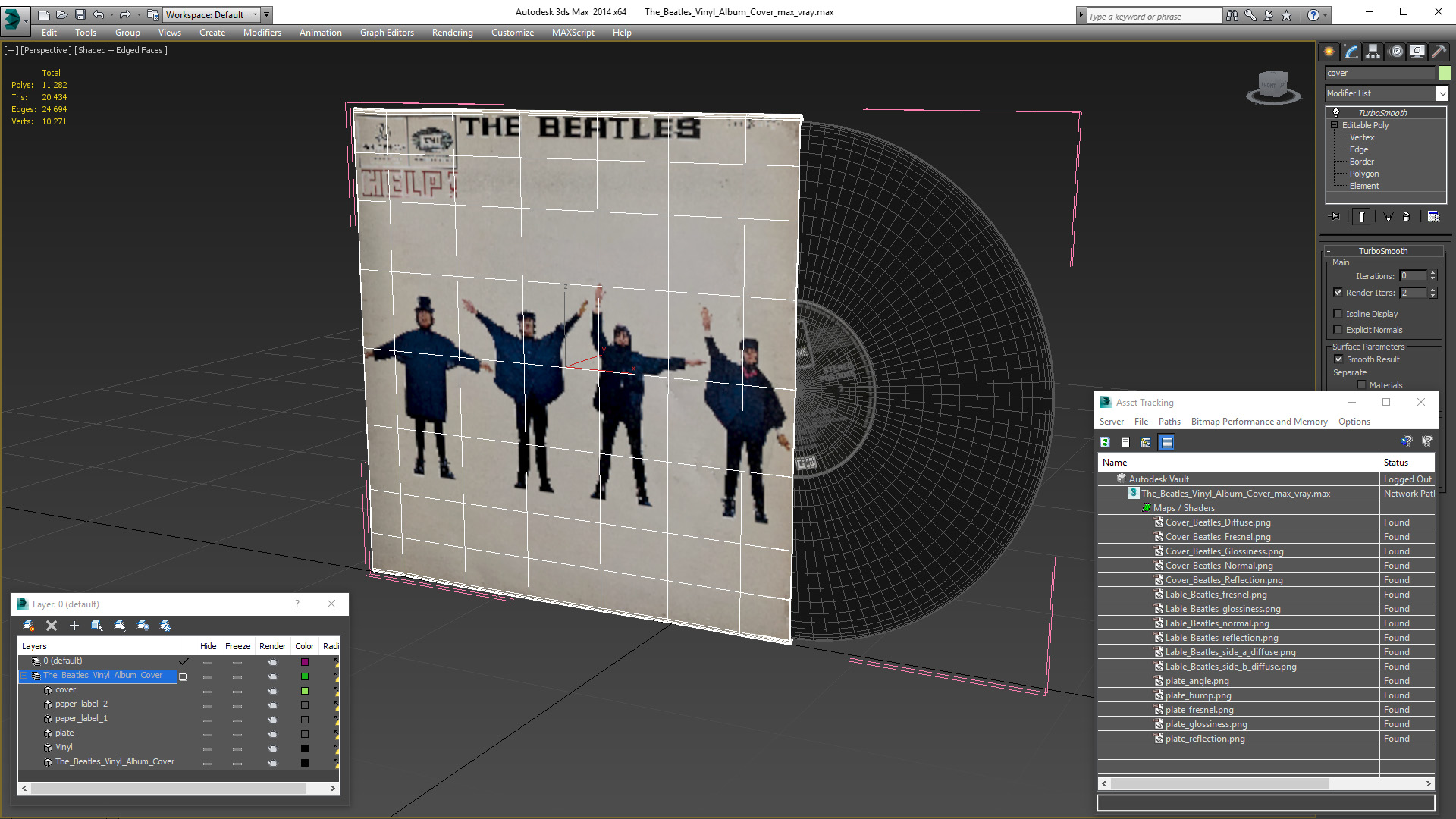Screen dimensions: 1456x819
Task: Open the Utilities hammer panel tab
Action: click(x=1439, y=52)
